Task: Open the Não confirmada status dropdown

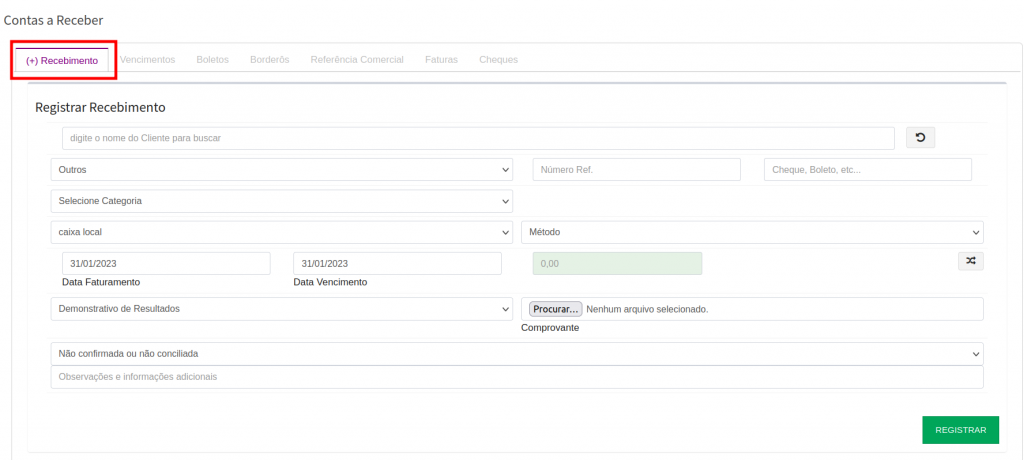Action: (x=516, y=354)
